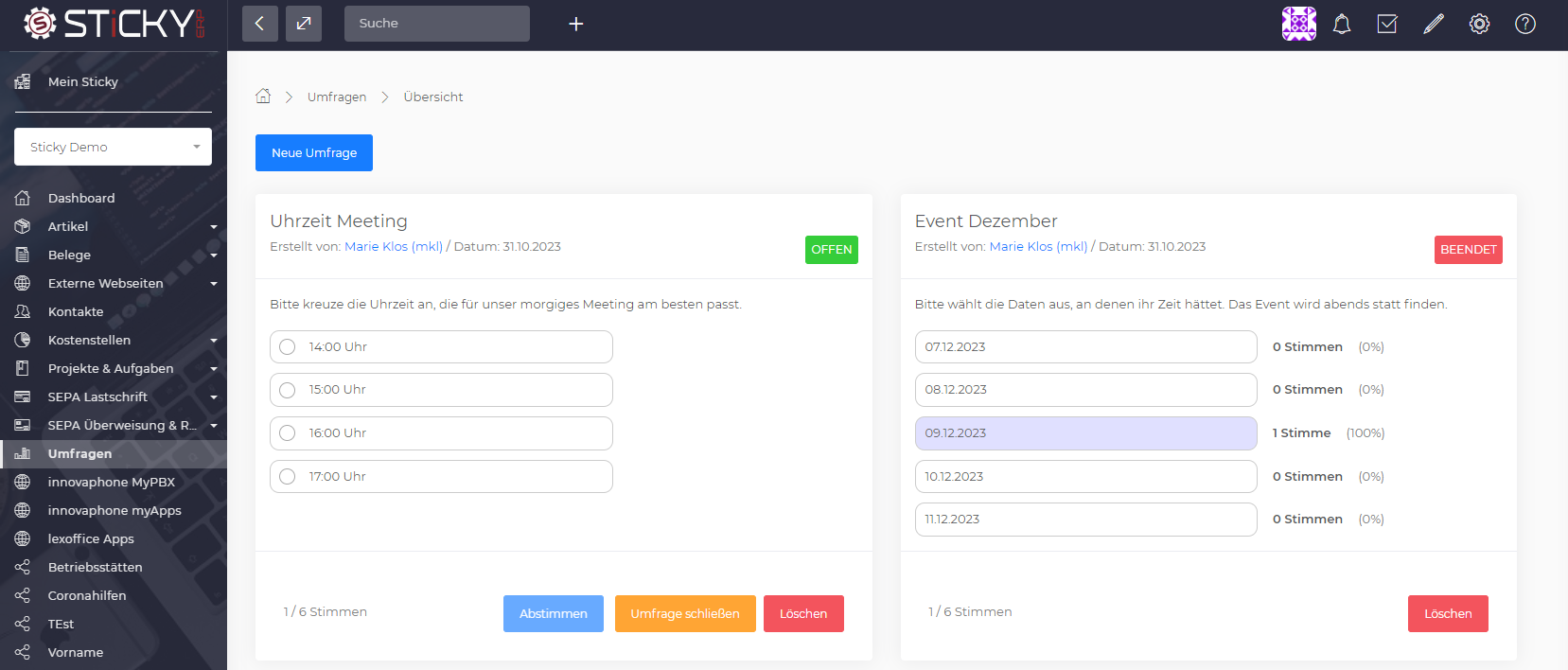This screenshot has height=670, width=1568.
Task: Click the Artikel box icon
Action: (x=23, y=226)
